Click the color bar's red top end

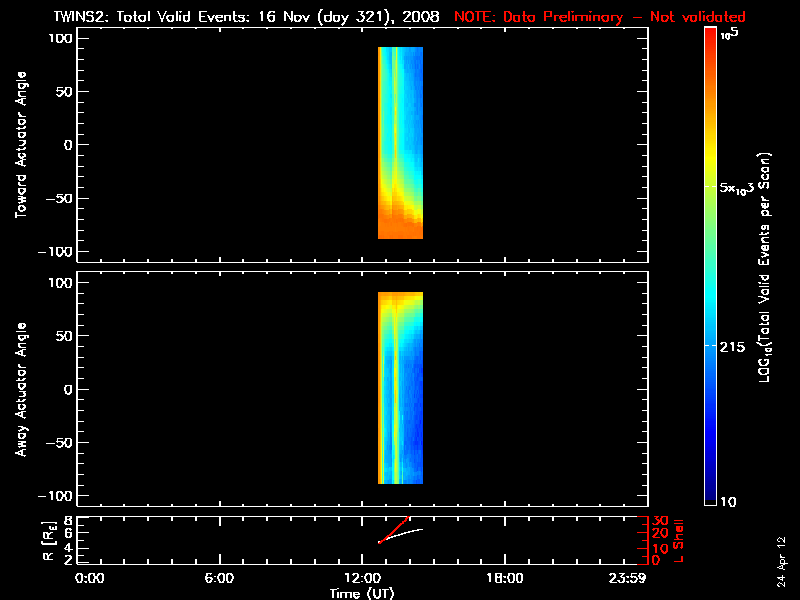pos(710,32)
